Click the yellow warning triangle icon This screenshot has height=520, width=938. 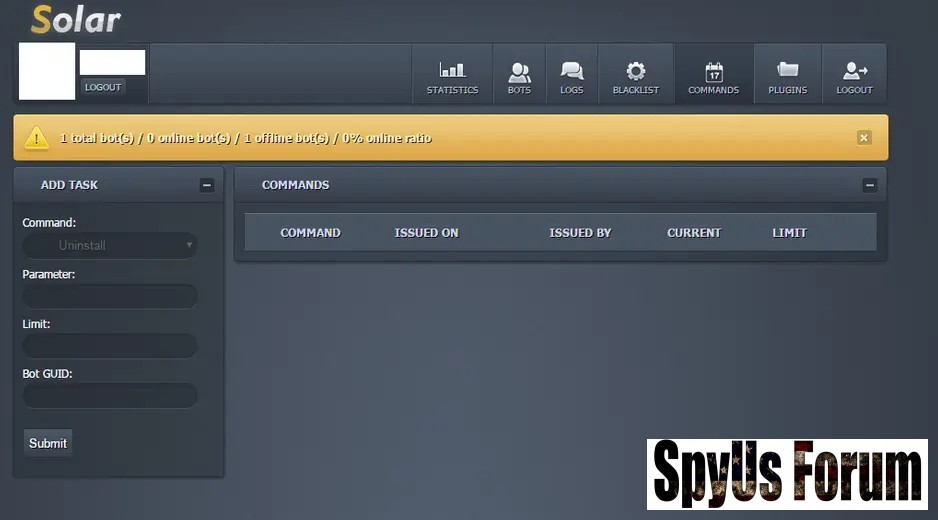[37, 138]
